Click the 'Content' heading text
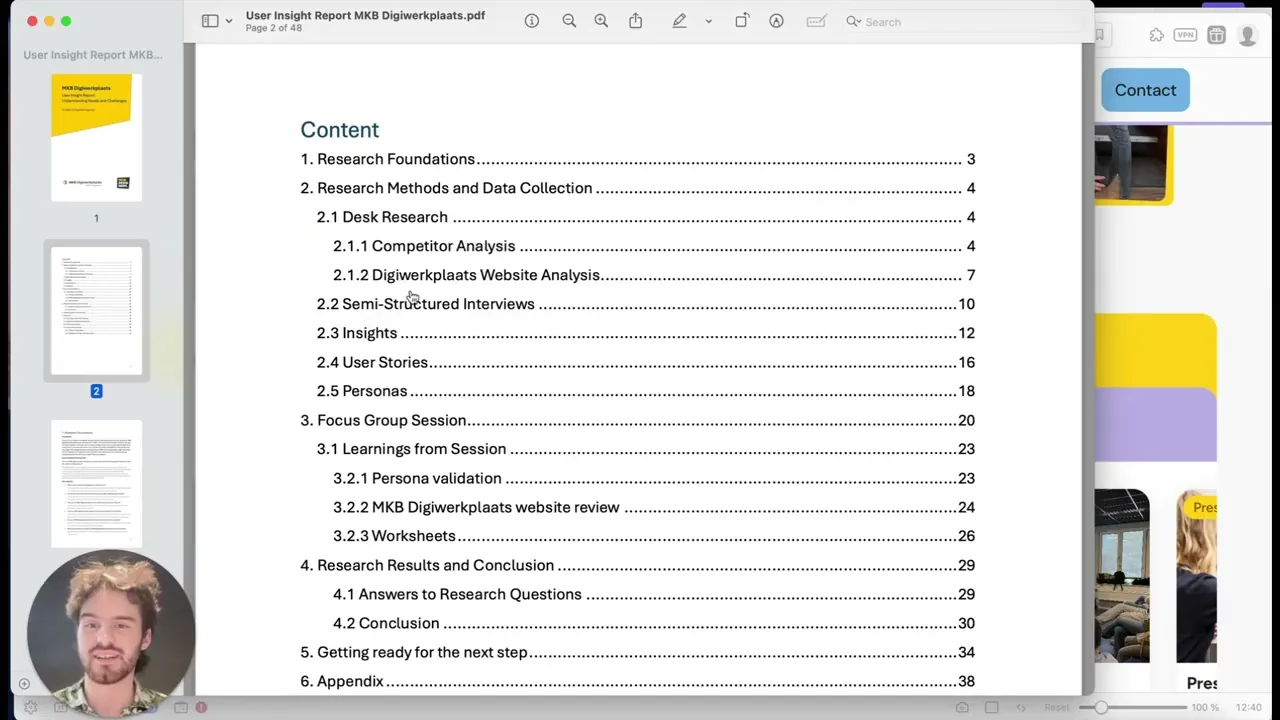Viewport: 1280px width, 720px height. point(339,130)
